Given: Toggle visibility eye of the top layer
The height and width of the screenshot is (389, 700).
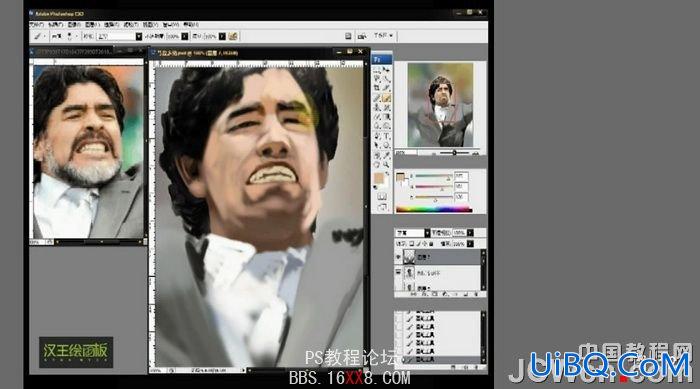Looking at the screenshot, I should click(398, 257).
